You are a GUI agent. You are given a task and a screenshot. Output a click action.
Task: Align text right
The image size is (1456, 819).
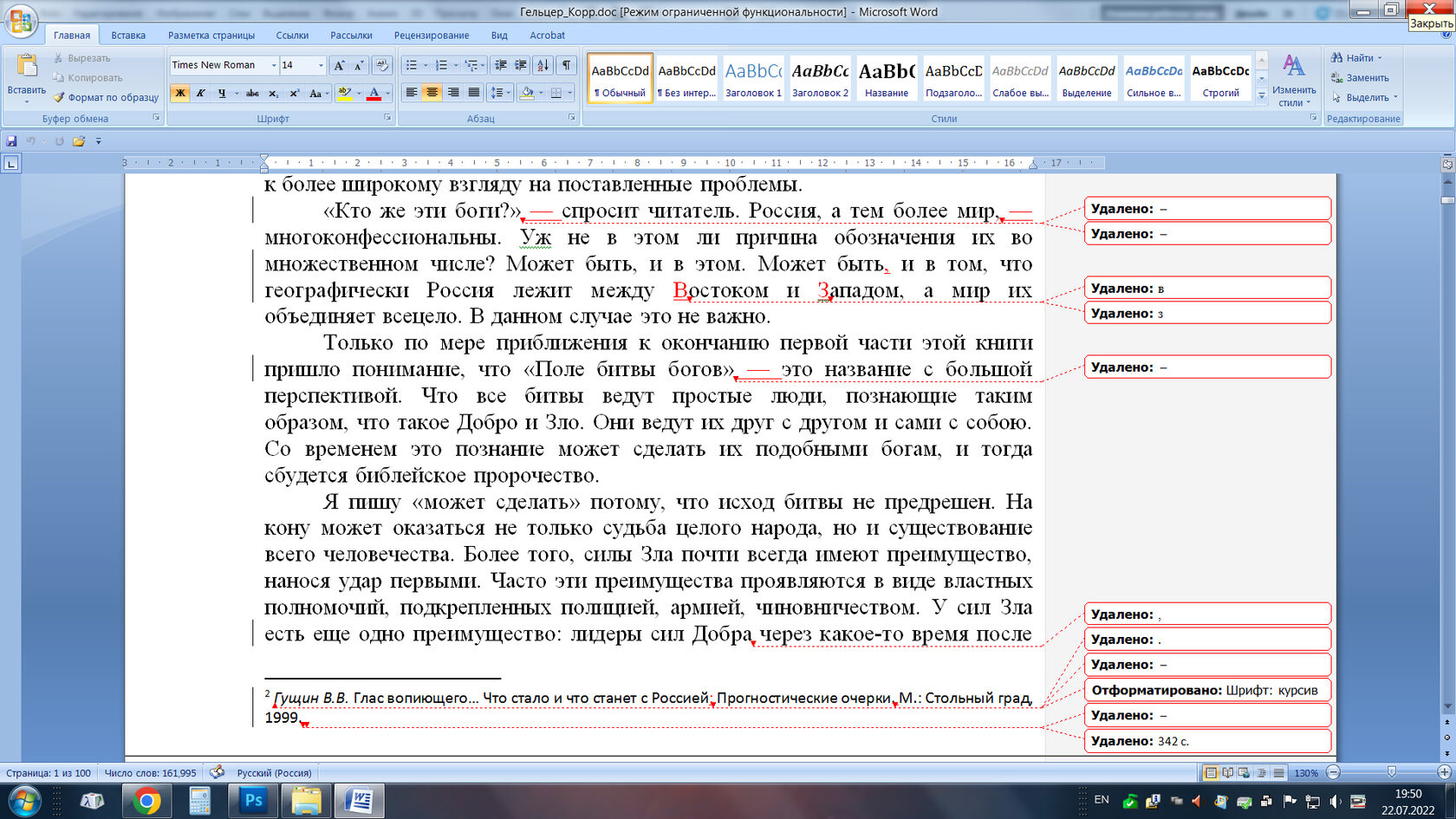[x=452, y=93]
